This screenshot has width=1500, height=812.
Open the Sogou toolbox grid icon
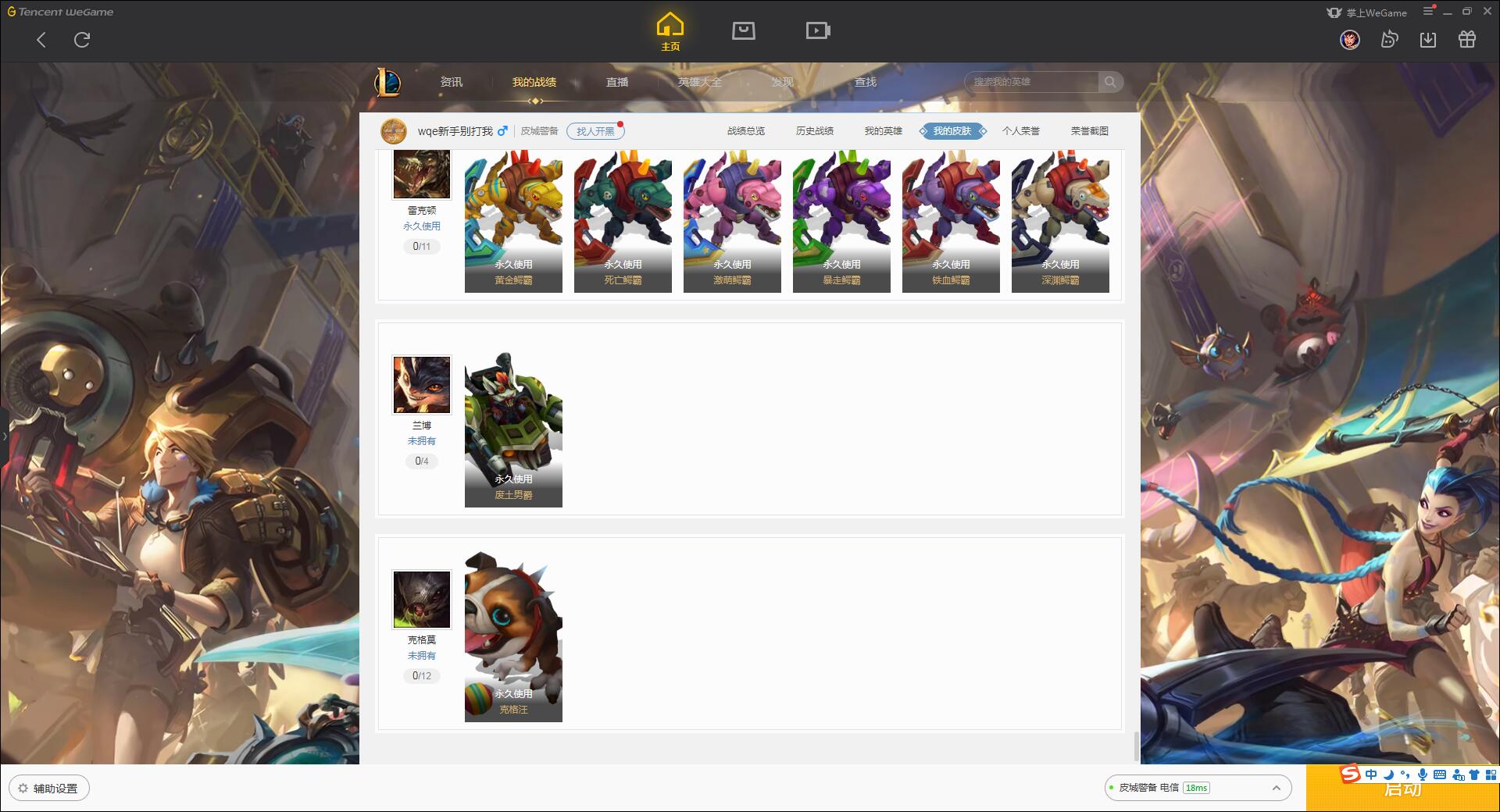click(x=1491, y=775)
